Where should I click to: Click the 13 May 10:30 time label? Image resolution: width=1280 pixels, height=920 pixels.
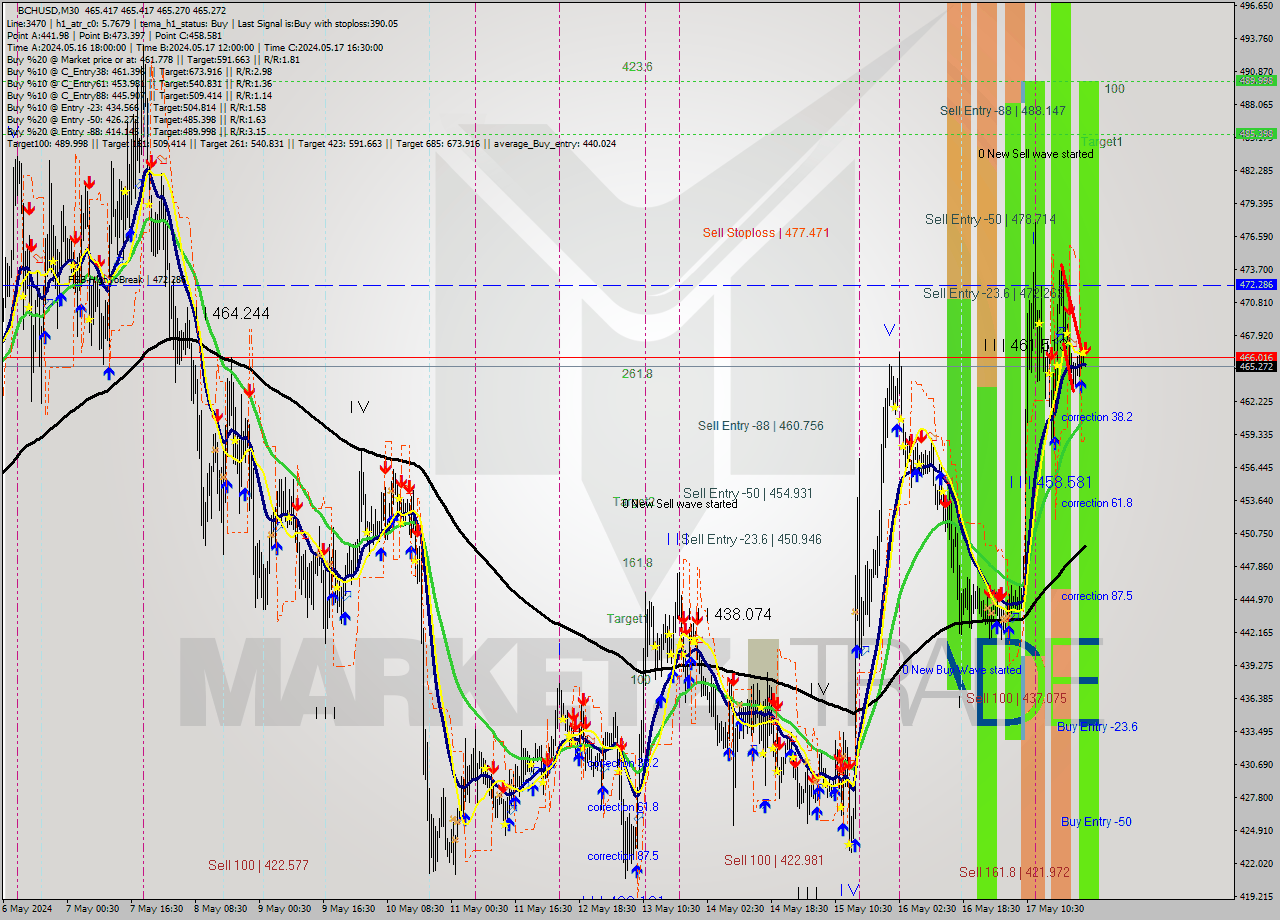670,909
